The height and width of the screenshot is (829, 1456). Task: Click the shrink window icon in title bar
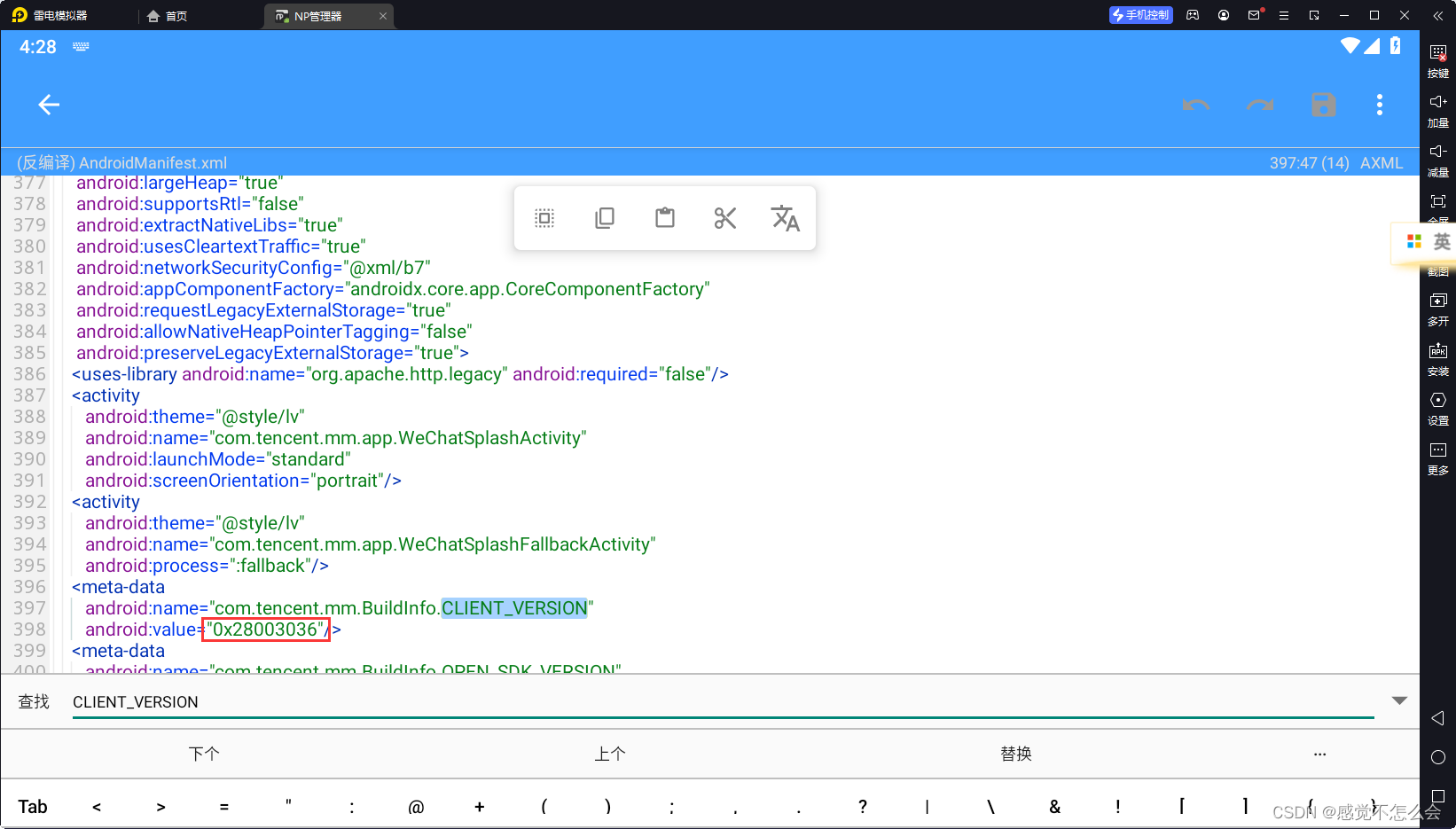tap(1314, 15)
